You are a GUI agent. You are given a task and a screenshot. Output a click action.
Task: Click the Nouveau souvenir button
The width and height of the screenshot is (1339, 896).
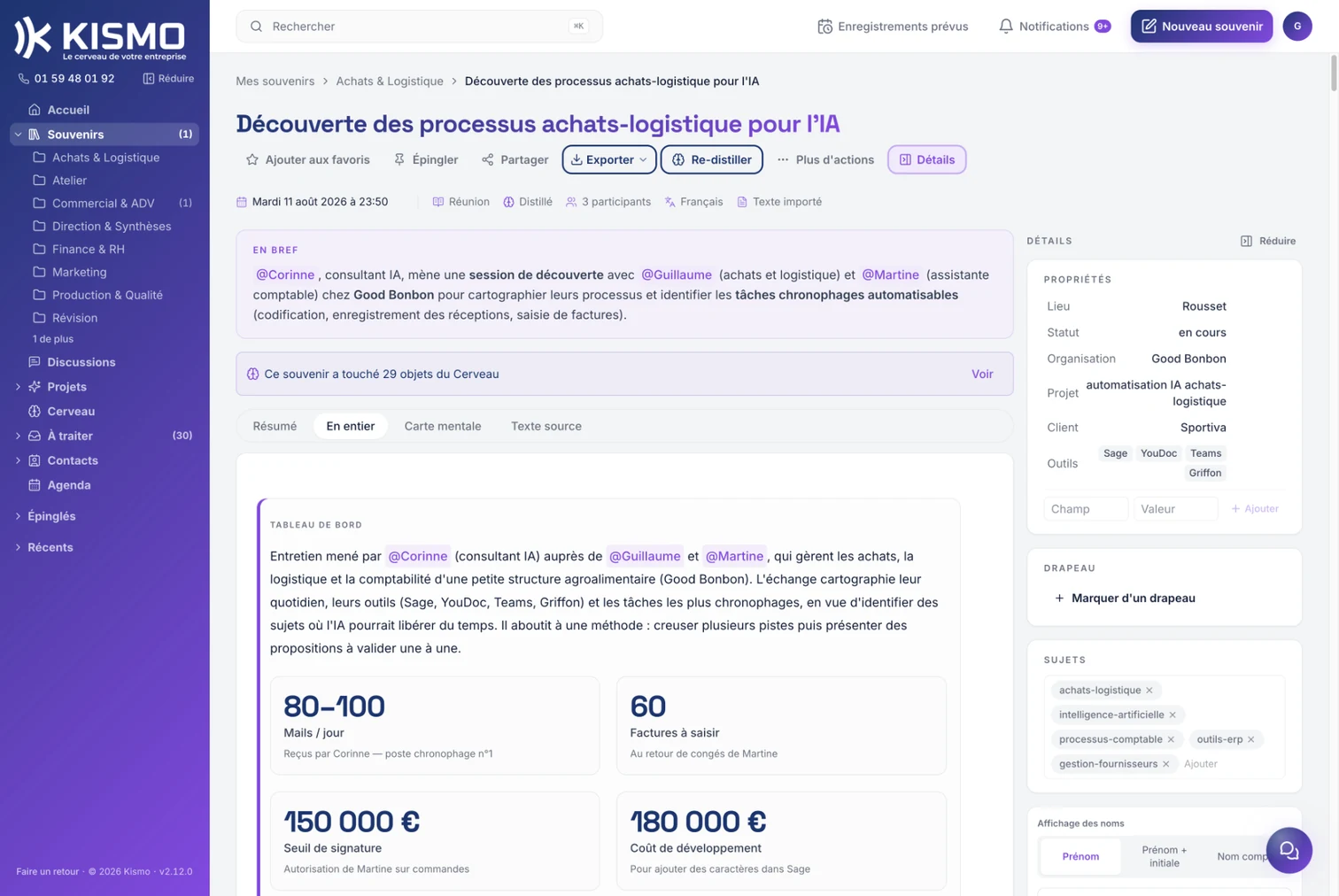click(1202, 27)
